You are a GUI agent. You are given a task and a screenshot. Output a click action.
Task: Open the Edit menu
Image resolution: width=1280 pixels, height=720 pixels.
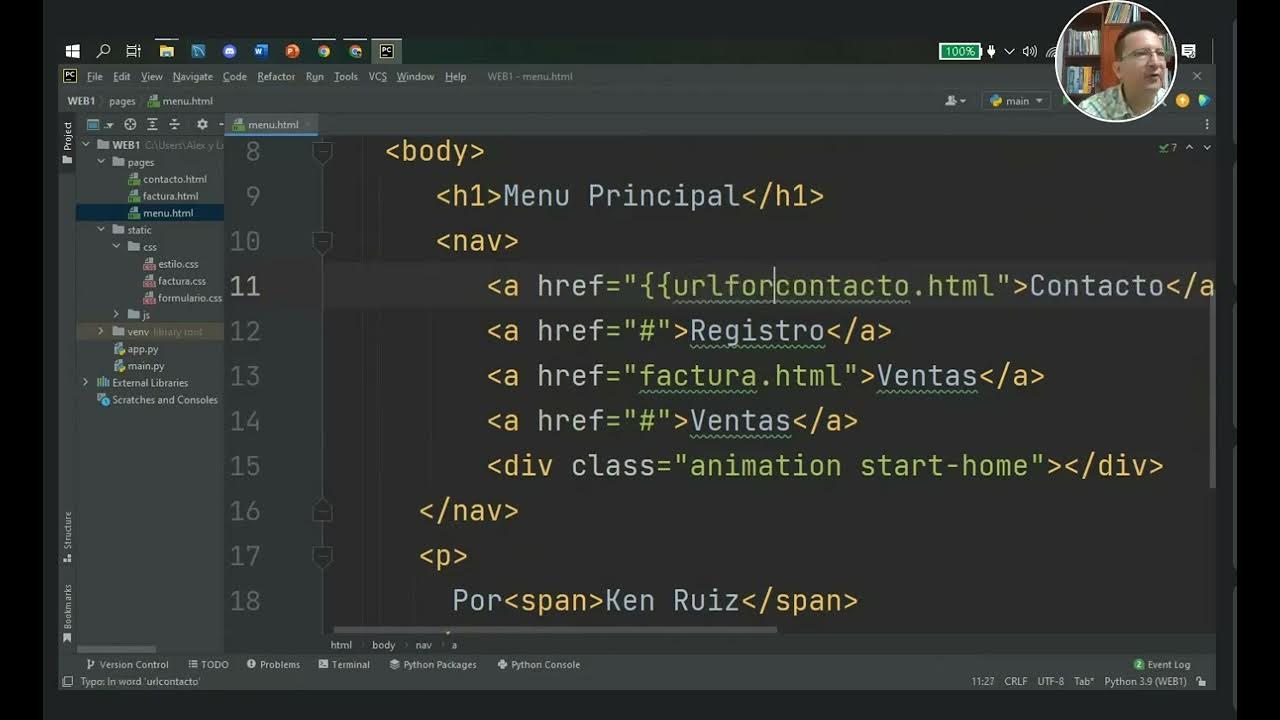(x=121, y=77)
